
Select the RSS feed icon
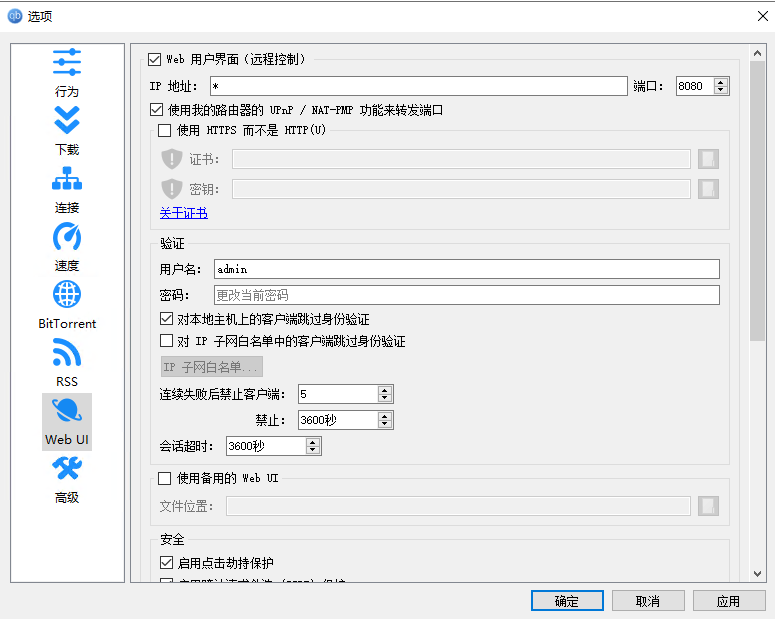[66, 353]
